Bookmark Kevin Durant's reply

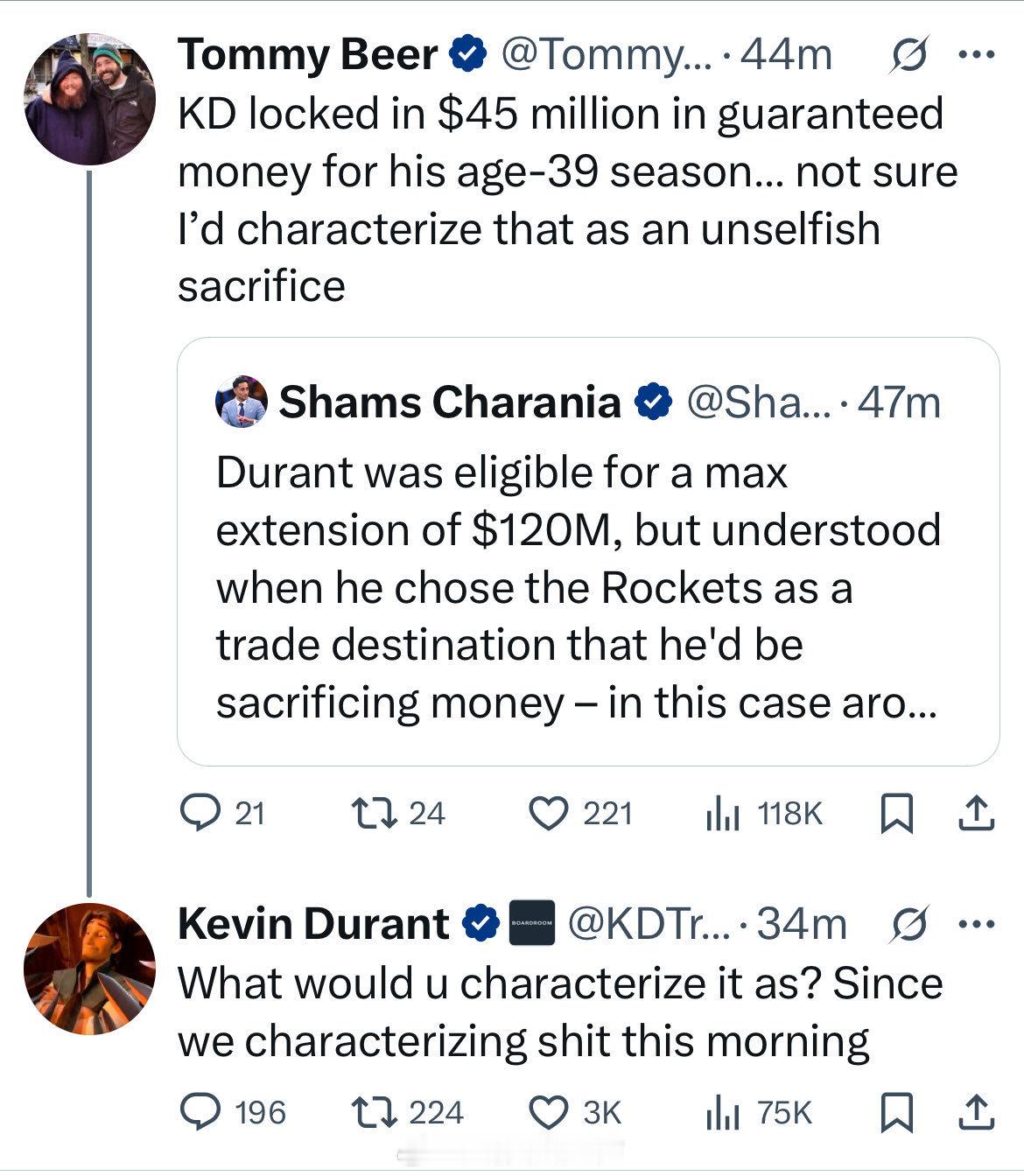pyautogui.click(x=895, y=1112)
